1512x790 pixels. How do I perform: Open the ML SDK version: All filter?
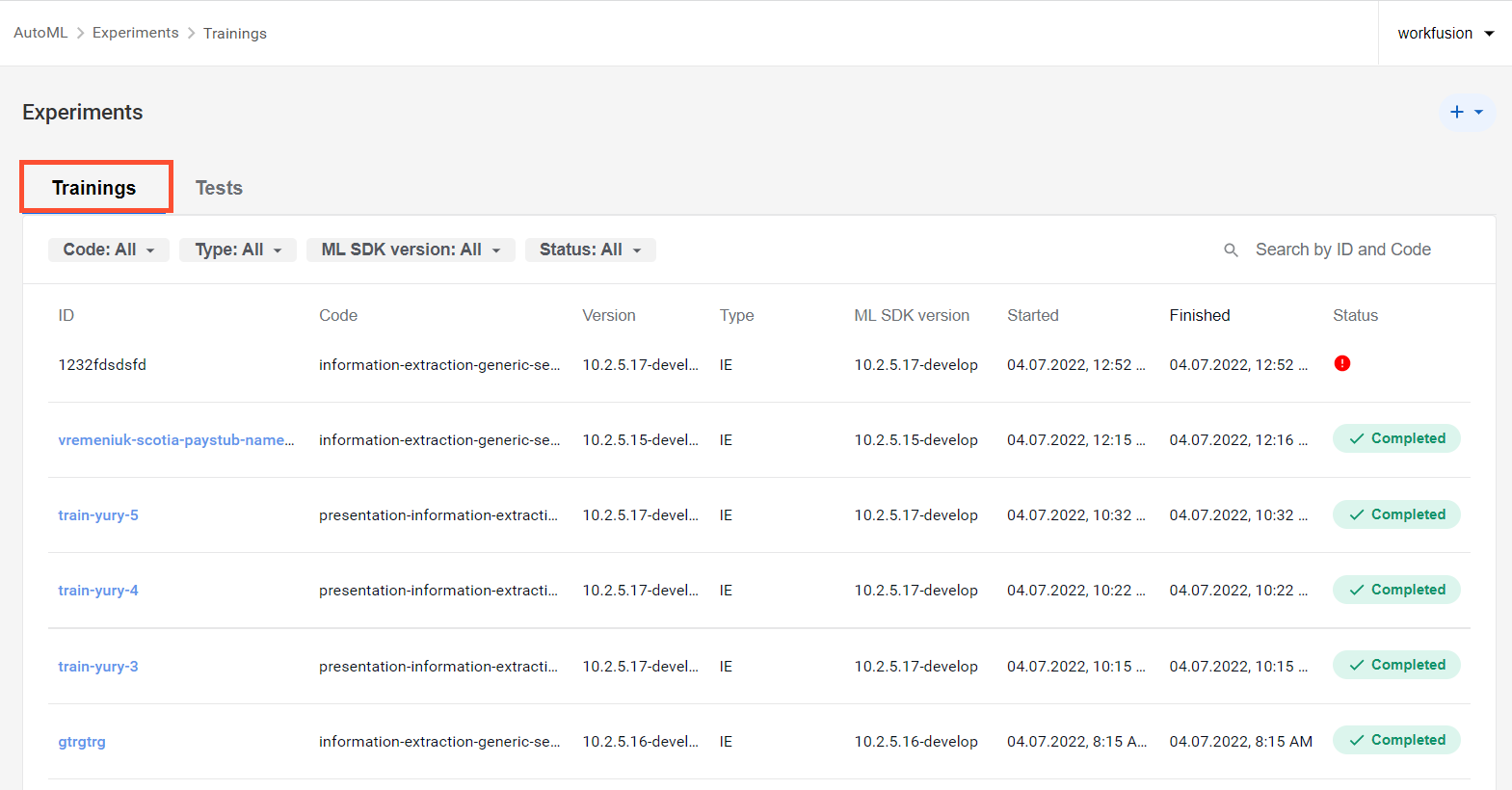click(x=411, y=250)
